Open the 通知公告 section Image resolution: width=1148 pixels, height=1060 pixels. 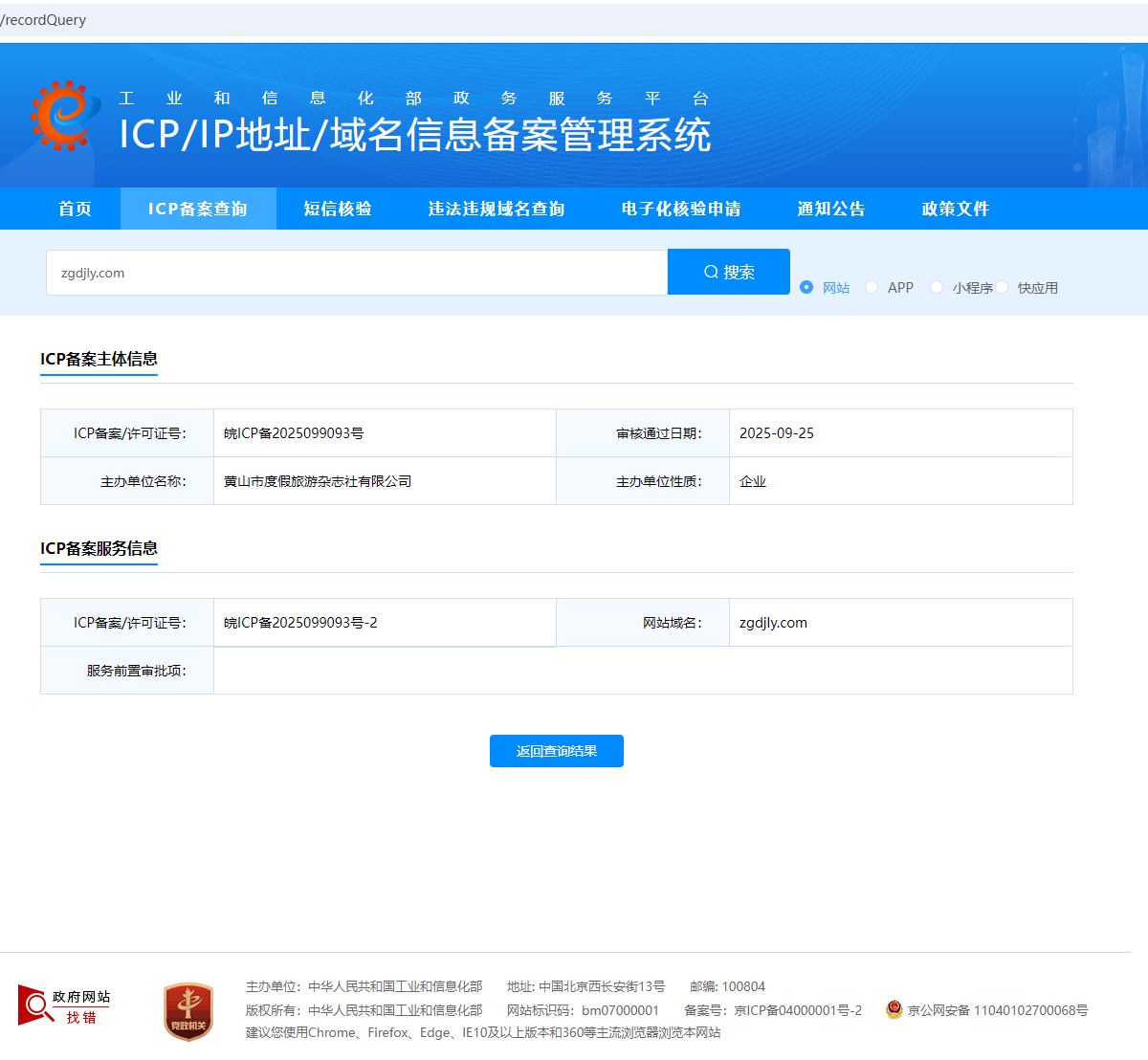(830, 209)
